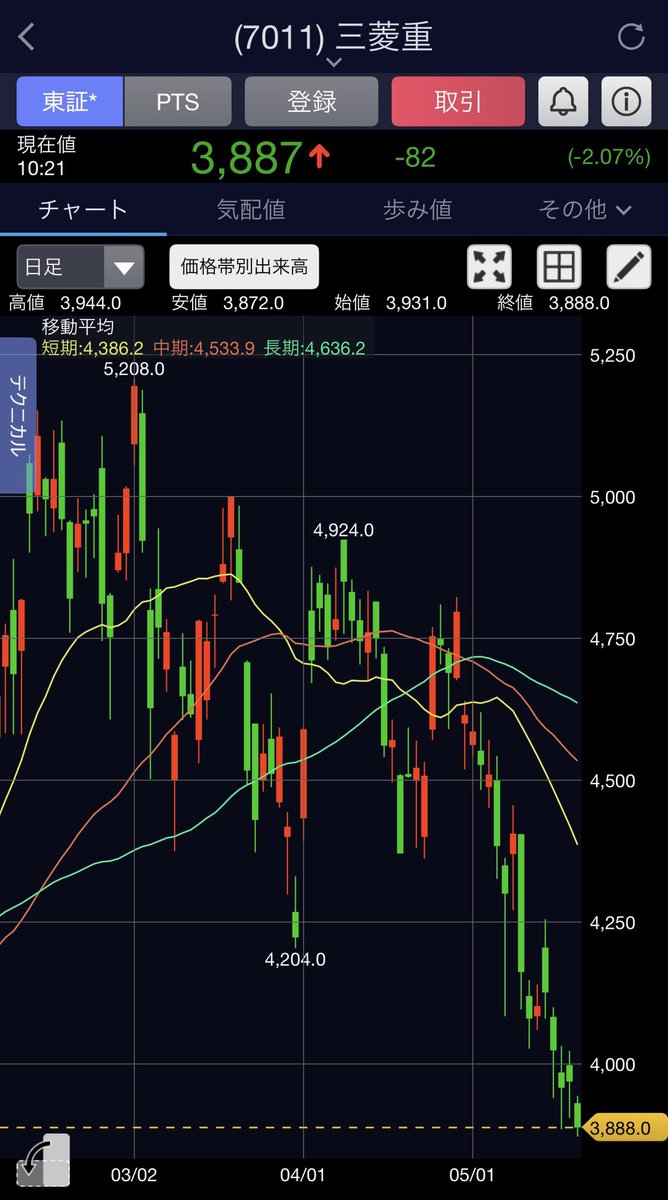668x1200 pixels.
Task: Tap the 現在値 10:21 timestamp
Action: pos(46,157)
